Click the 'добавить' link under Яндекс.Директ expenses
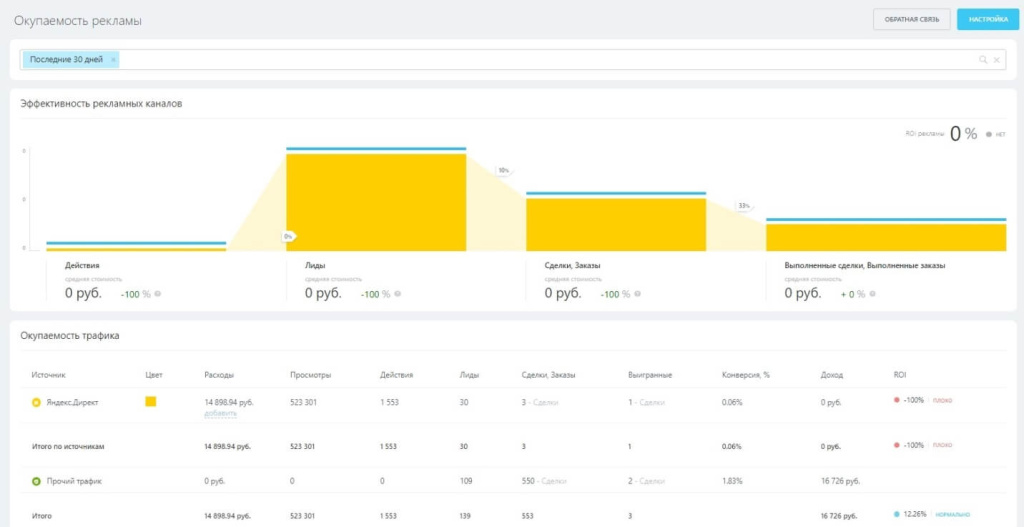This screenshot has width=1024, height=527. click(x=220, y=413)
